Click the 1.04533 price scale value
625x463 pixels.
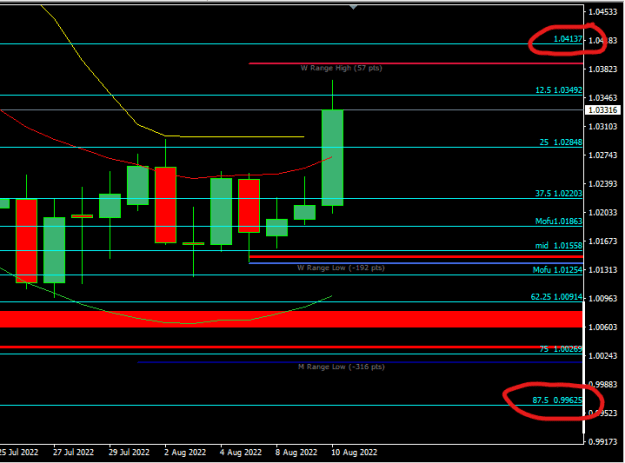click(603, 12)
